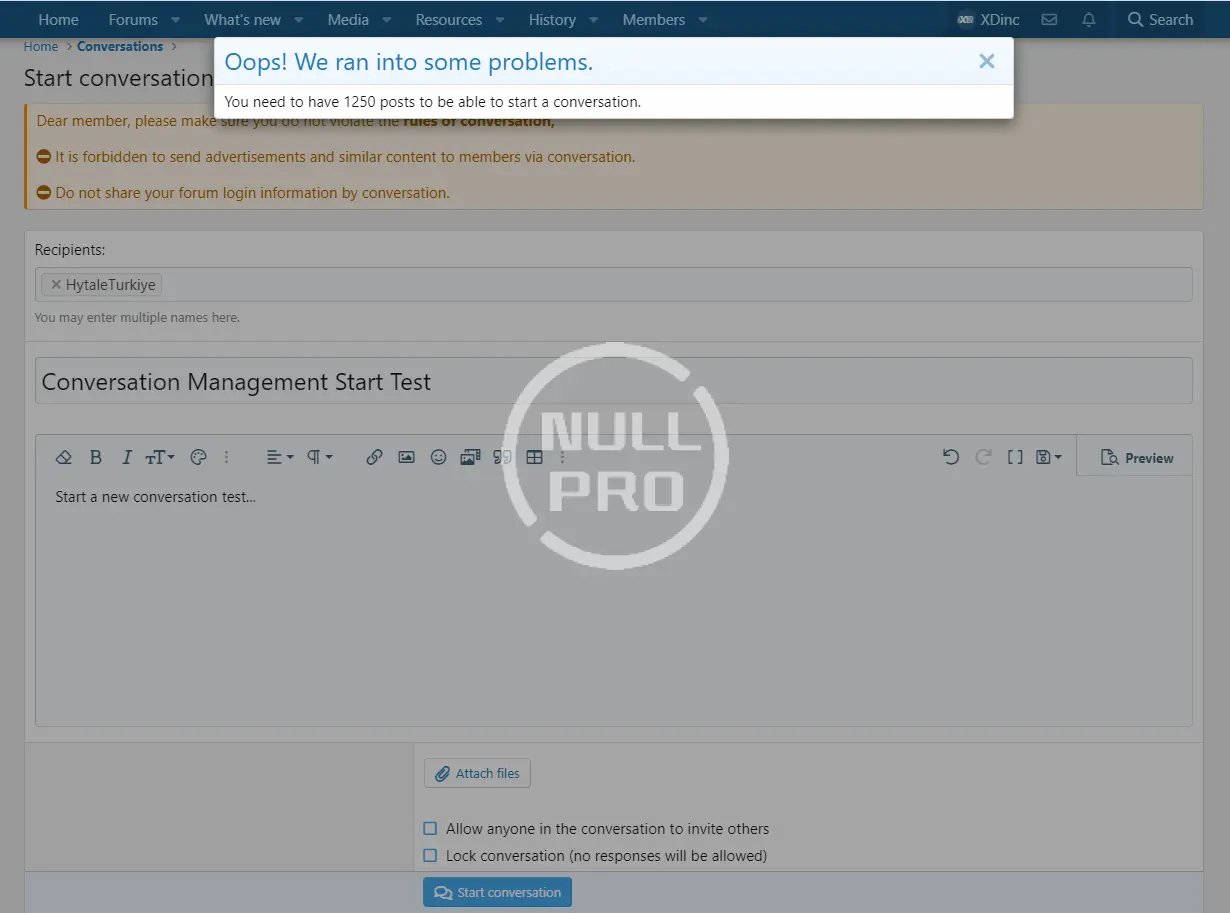Insert a link using chain icon
The width and height of the screenshot is (1230, 913).
tap(374, 457)
